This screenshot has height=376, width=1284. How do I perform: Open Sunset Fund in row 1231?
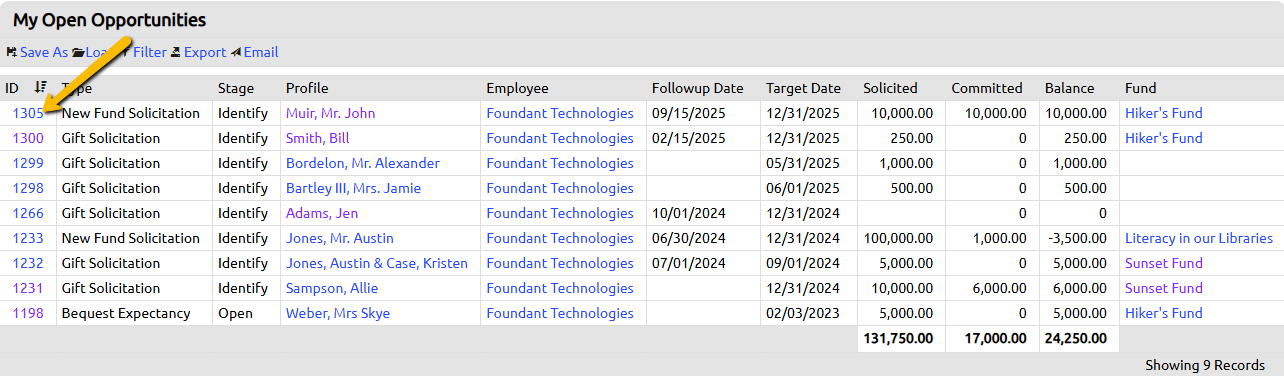1164,288
